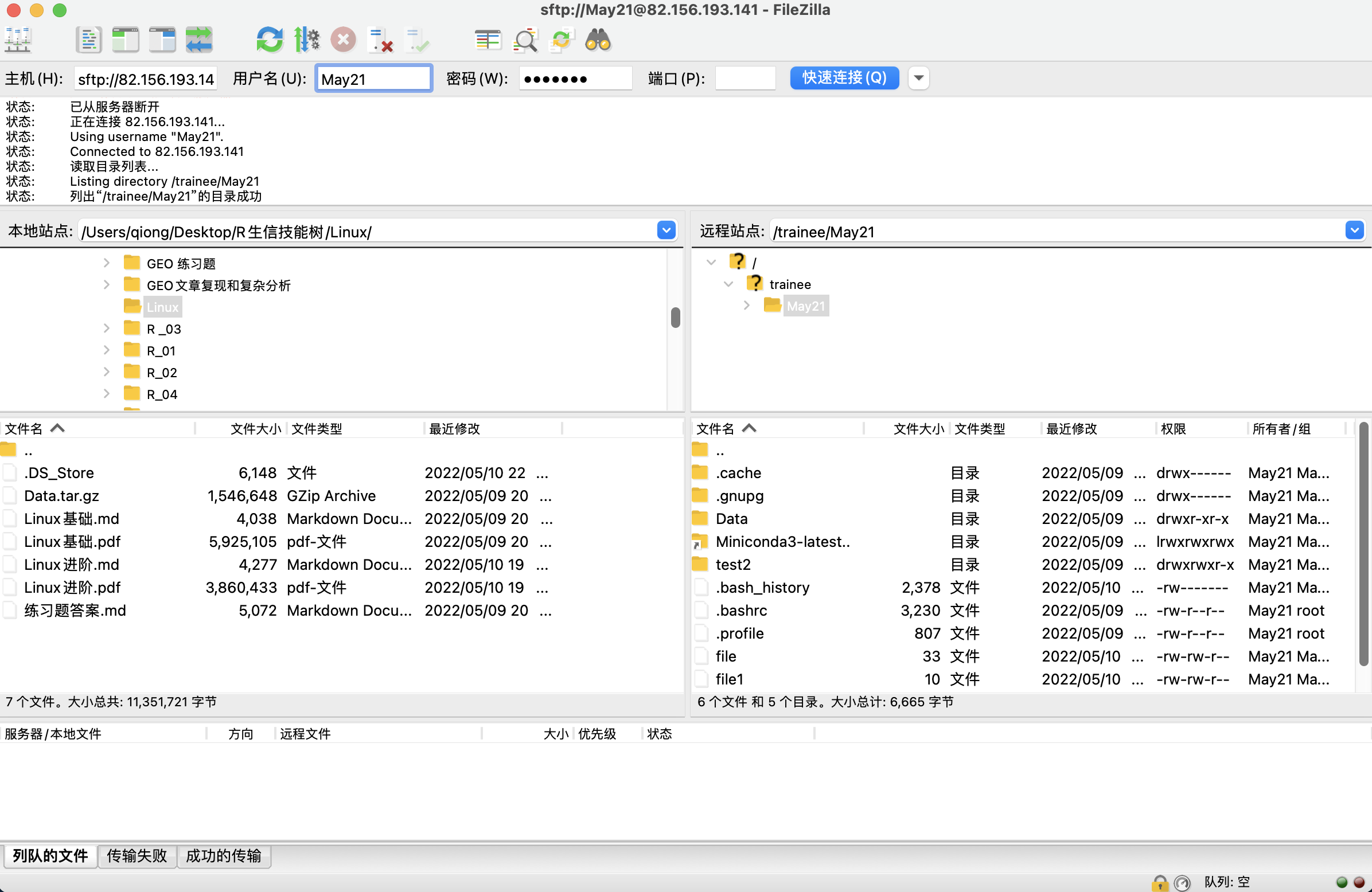This screenshot has width=1372, height=892.
Task: Expand the GEO 练习题 folder
Action: point(107,263)
